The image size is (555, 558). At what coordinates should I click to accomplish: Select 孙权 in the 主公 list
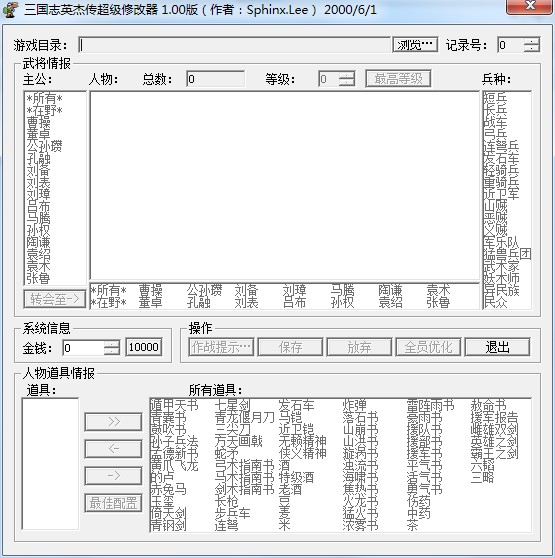pyautogui.click(x=38, y=230)
